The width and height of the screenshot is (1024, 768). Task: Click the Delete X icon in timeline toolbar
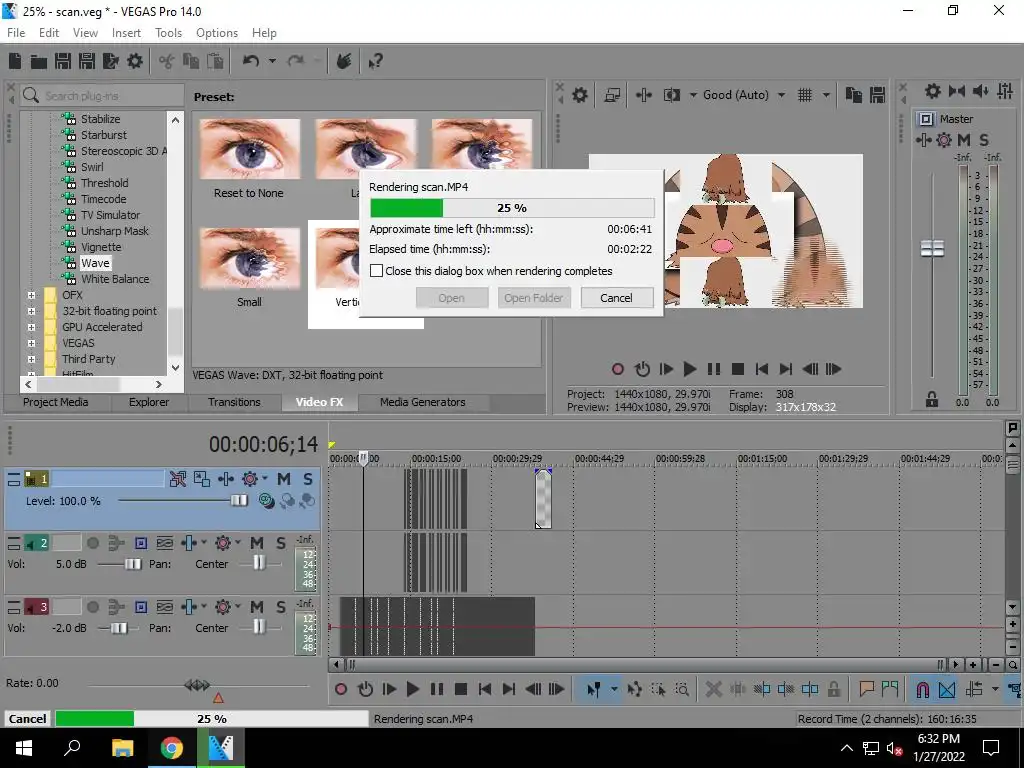(713, 689)
